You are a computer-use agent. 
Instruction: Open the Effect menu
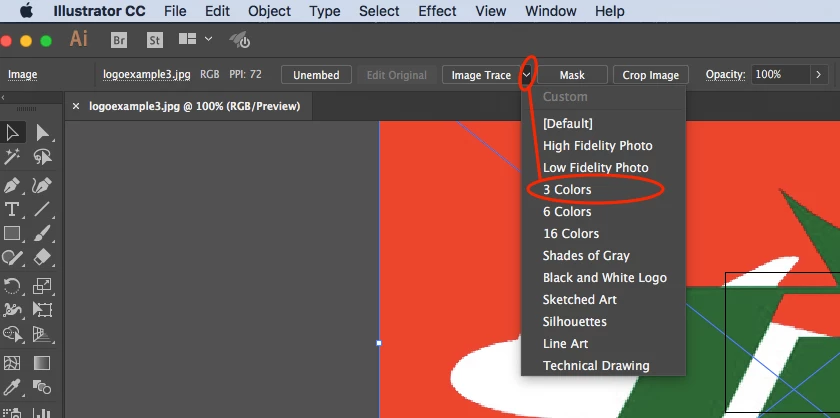(x=437, y=11)
